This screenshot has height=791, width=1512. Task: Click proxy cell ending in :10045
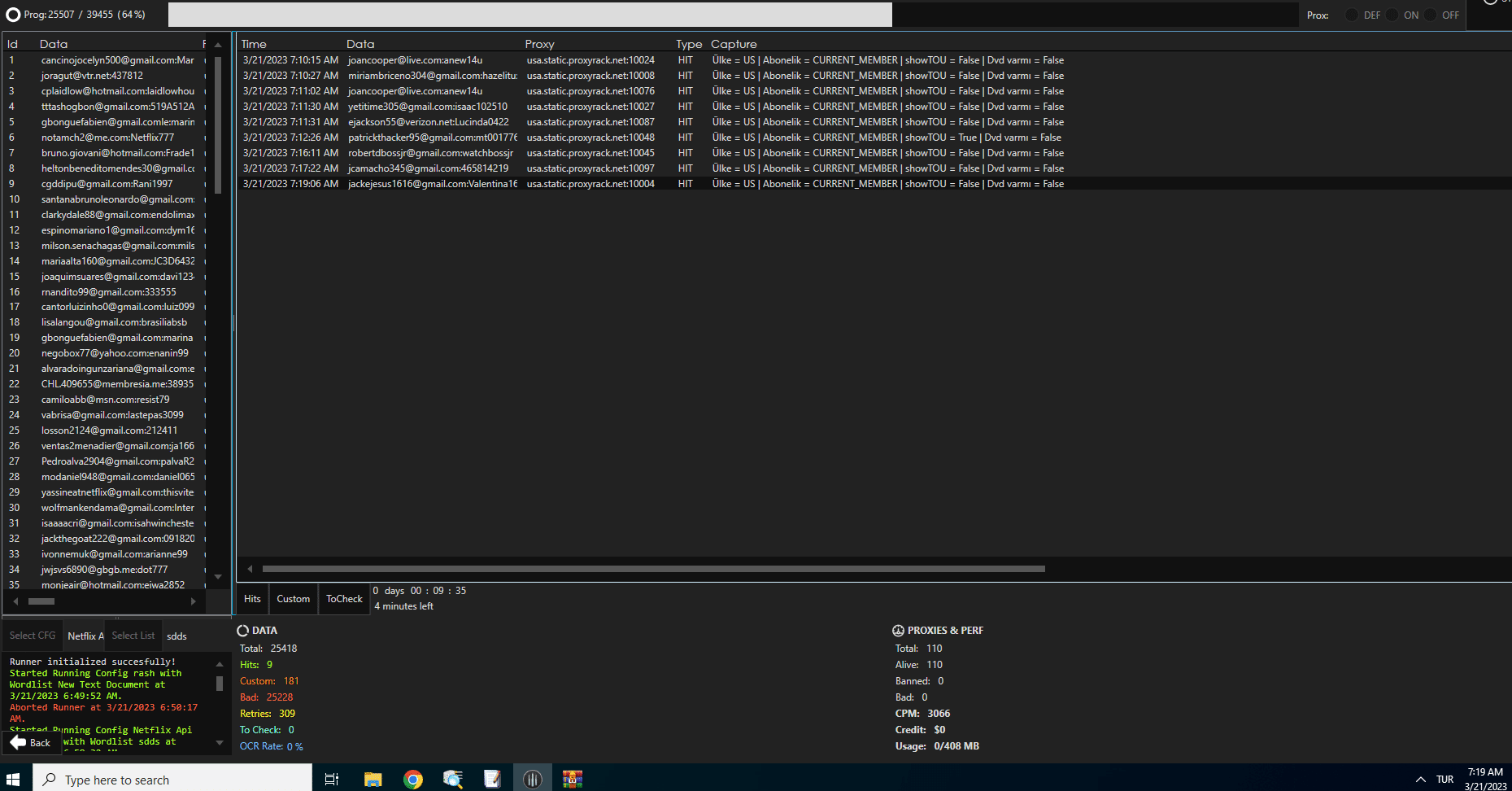[590, 153]
